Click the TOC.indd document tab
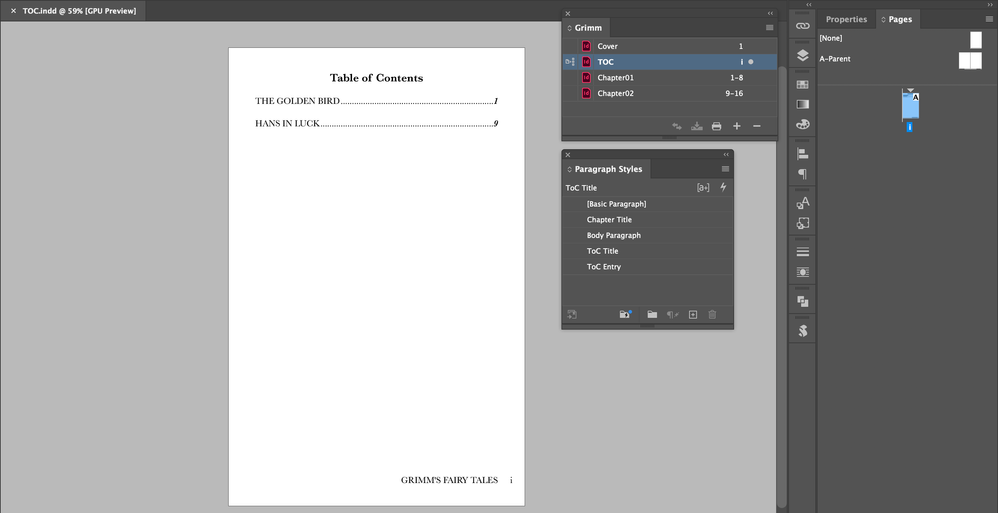The width and height of the screenshot is (998, 513). (x=80, y=11)
